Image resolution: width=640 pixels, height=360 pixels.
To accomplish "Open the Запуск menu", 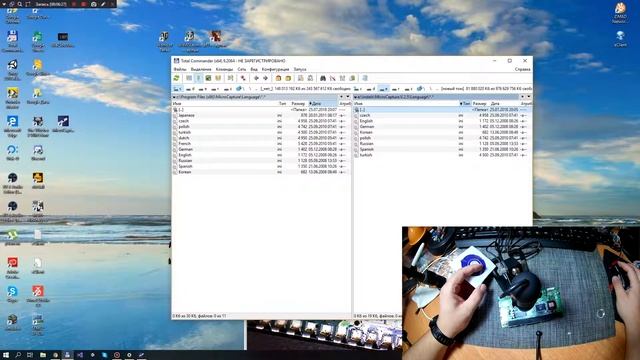I will coord(300,69).
